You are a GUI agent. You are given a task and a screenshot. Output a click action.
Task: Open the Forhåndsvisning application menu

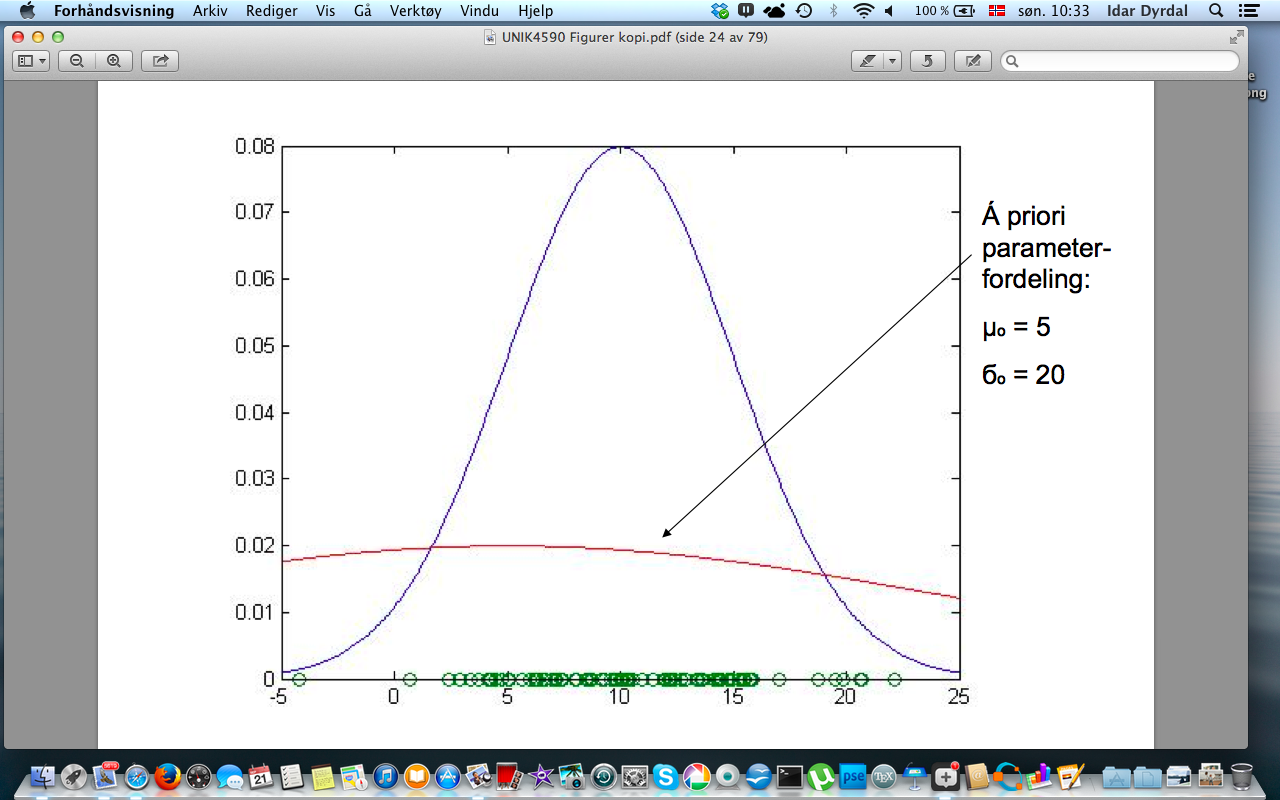pyautogui.click(x=114, y=11)
